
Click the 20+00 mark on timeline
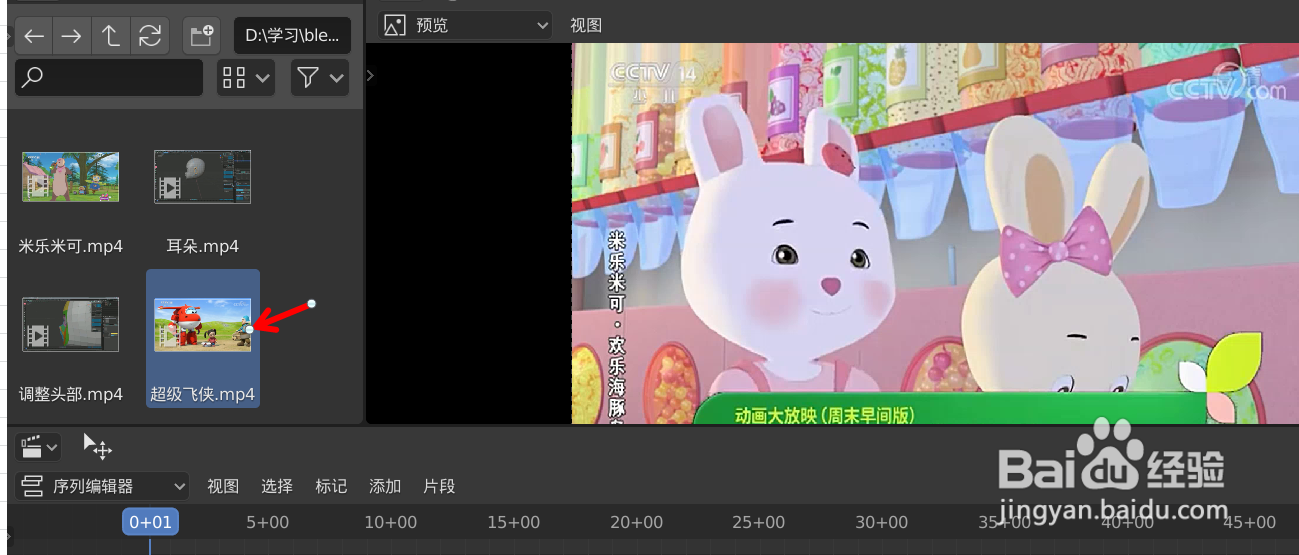[637, 522]
